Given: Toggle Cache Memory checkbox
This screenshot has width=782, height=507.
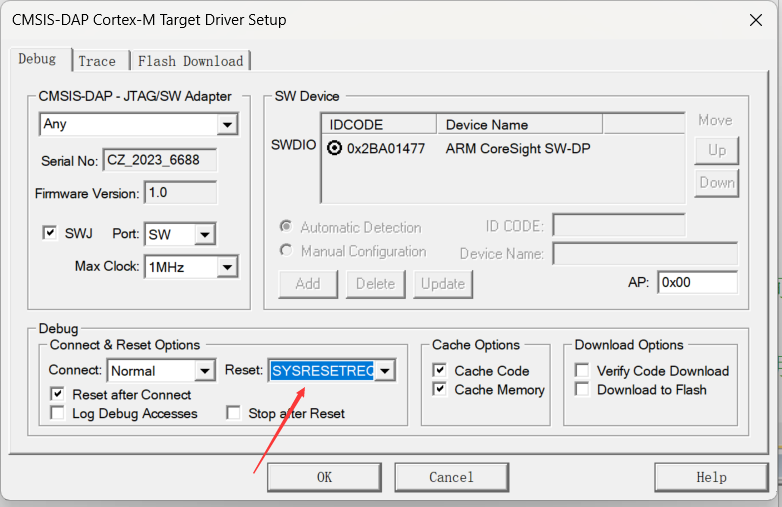Looking at the screenshot, I should point(439,389).
